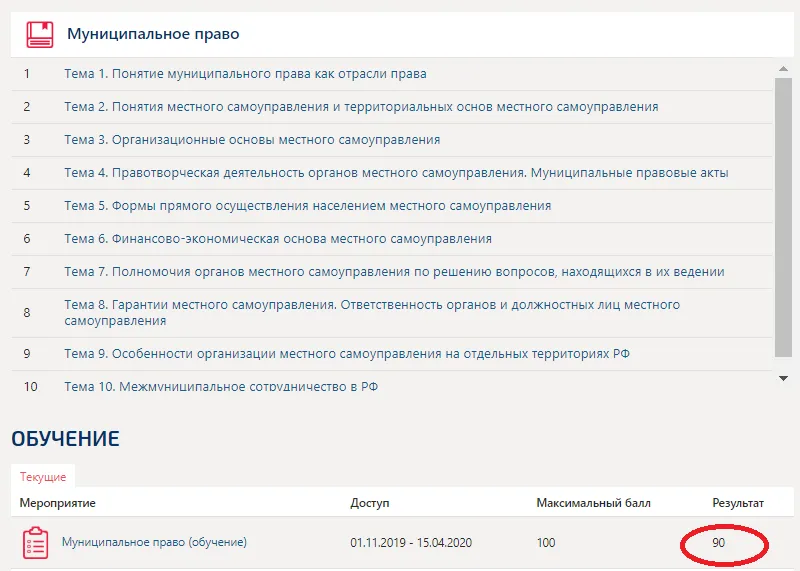Image resolution: width=800 pixels, height=571 pixels.
Task: Click row number 10 in topics list
Action: [x=31, y=386]
